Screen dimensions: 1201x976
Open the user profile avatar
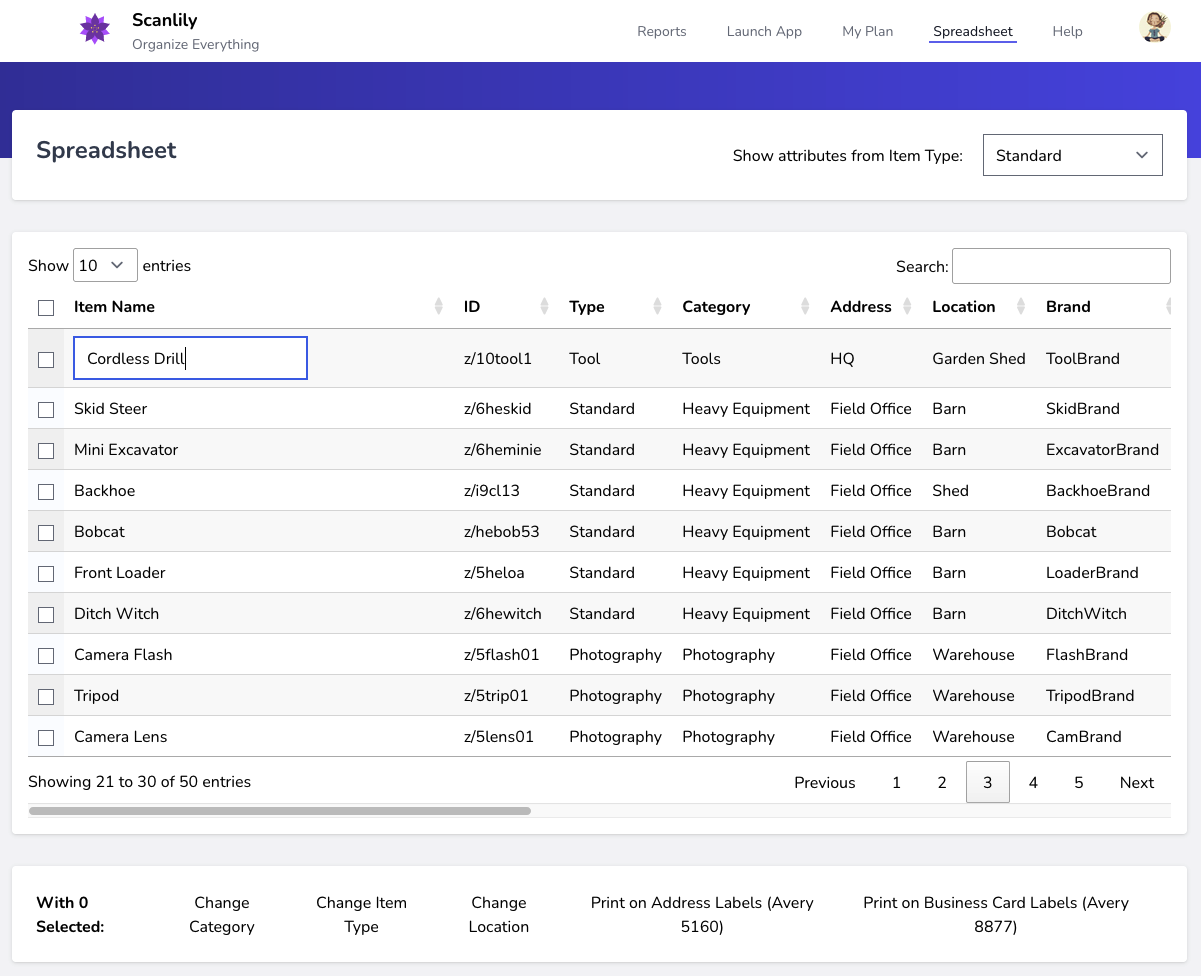click(x=1155, y=28)
